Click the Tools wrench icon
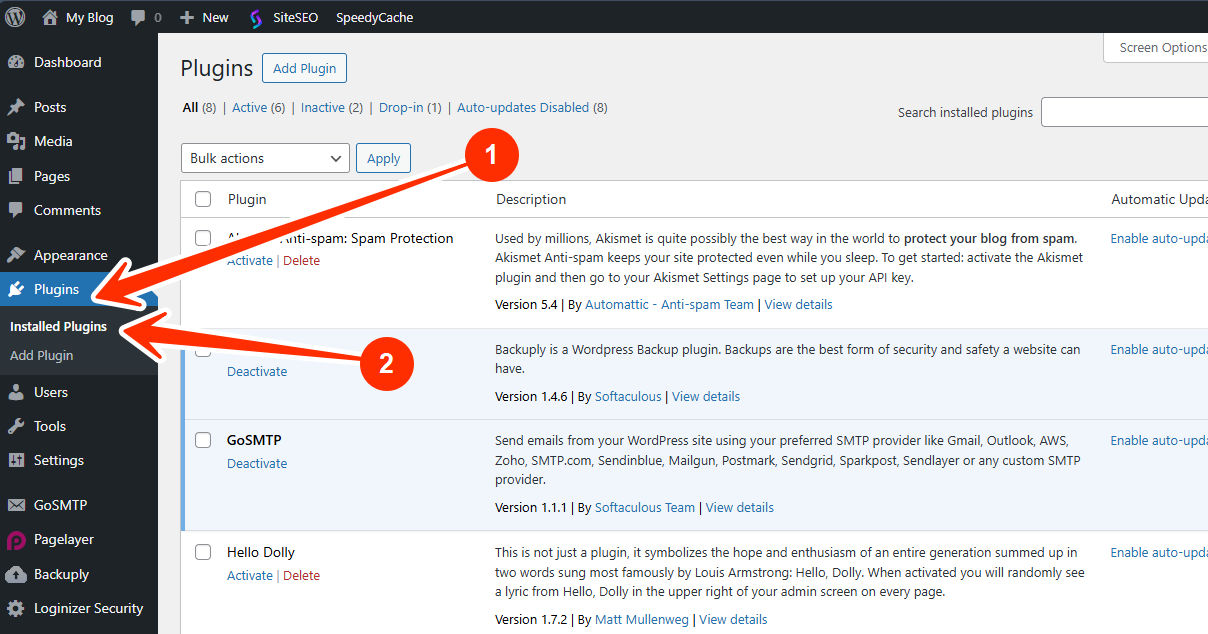 (16, 426)
